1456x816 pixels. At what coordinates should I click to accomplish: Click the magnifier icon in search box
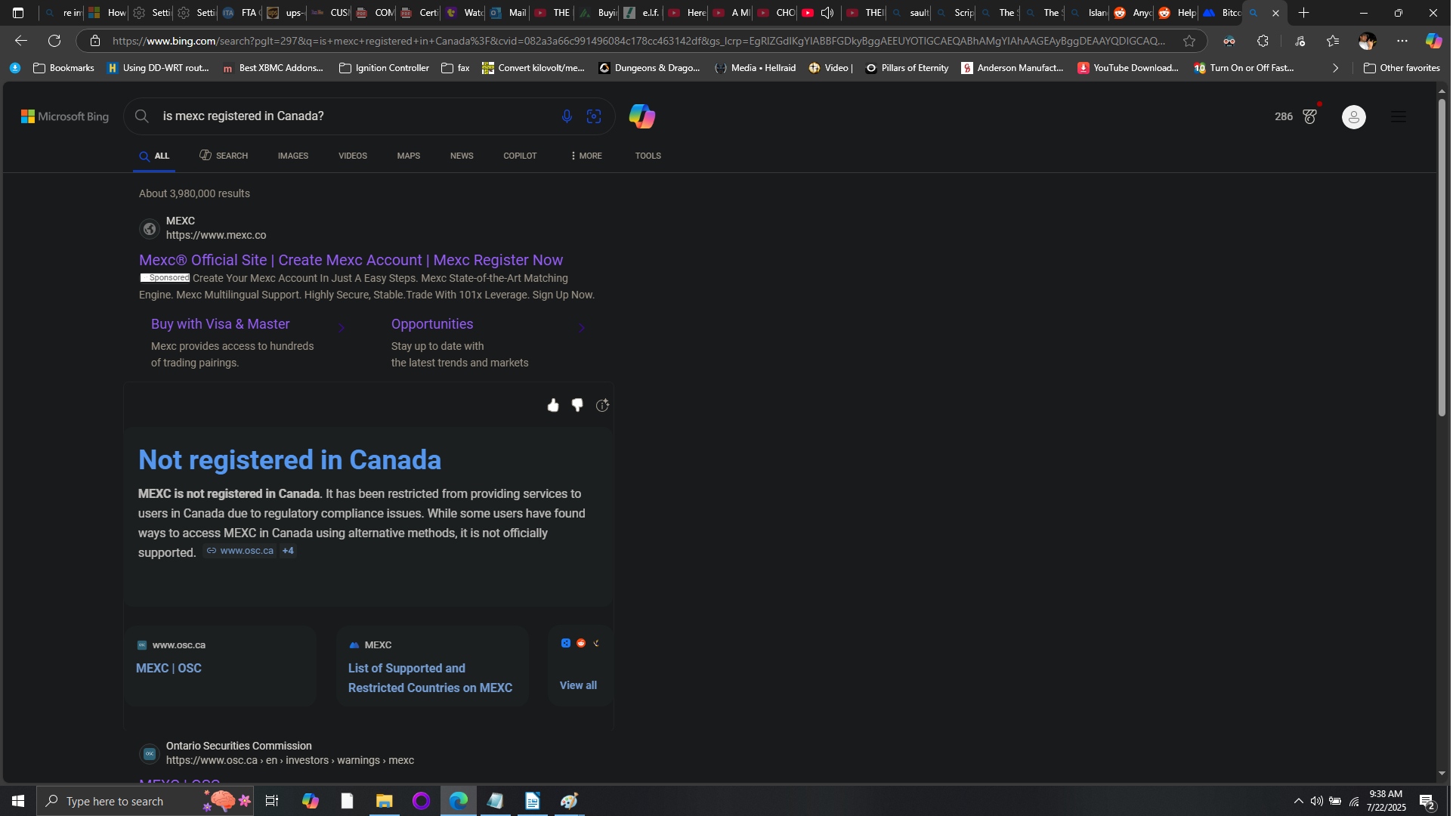pyautogui.click(x=141, y=116)
